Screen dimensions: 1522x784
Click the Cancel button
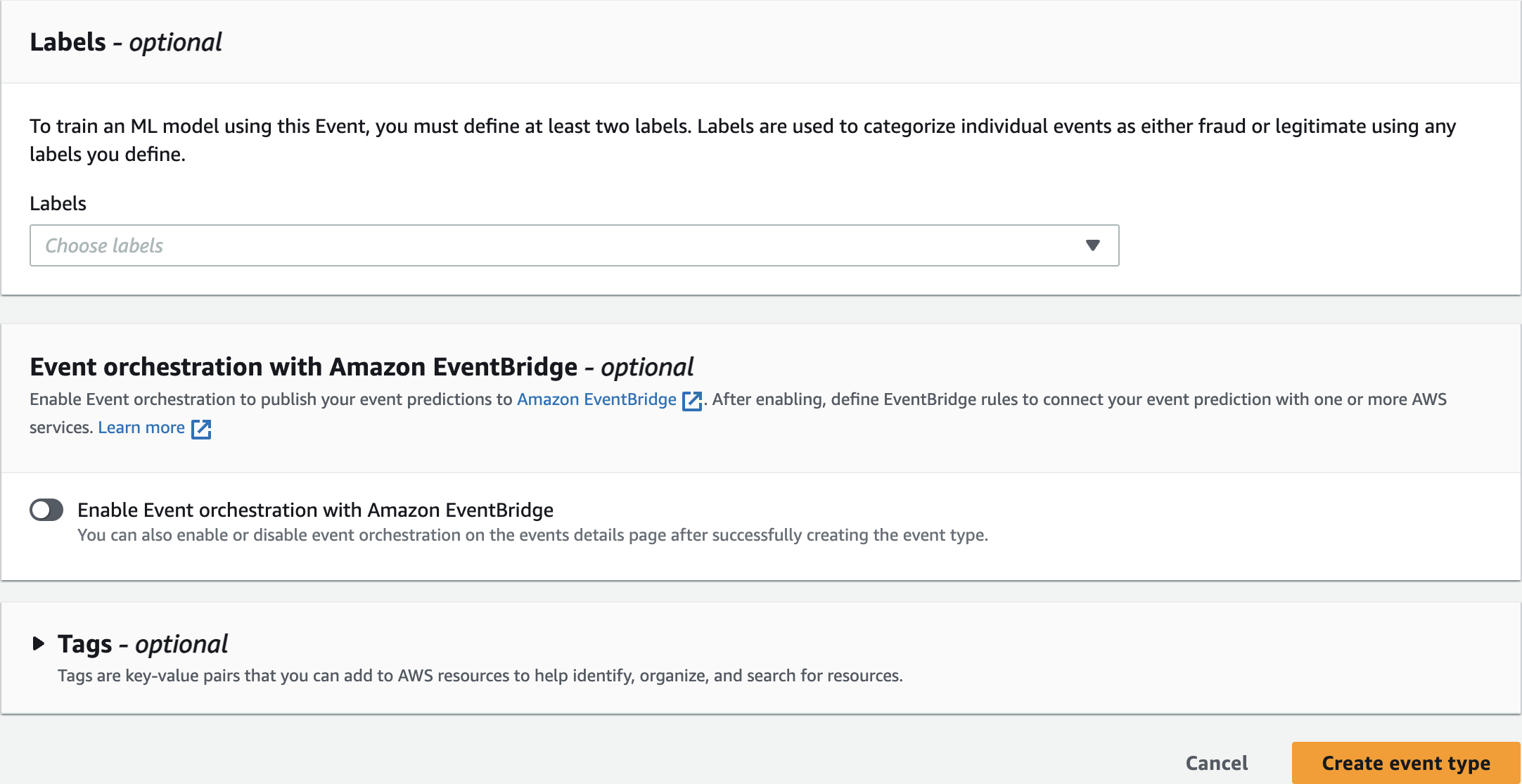pos(1216,763)
